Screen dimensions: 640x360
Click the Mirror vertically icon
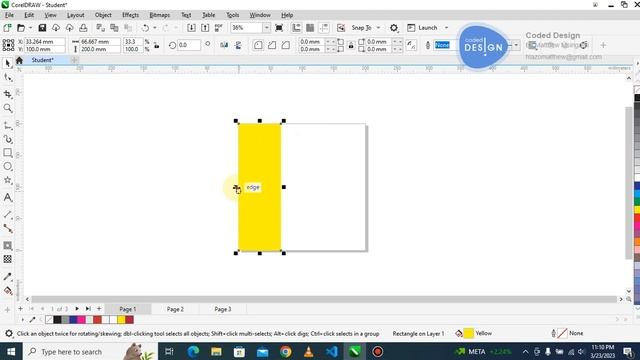click(x=238, y=45)
